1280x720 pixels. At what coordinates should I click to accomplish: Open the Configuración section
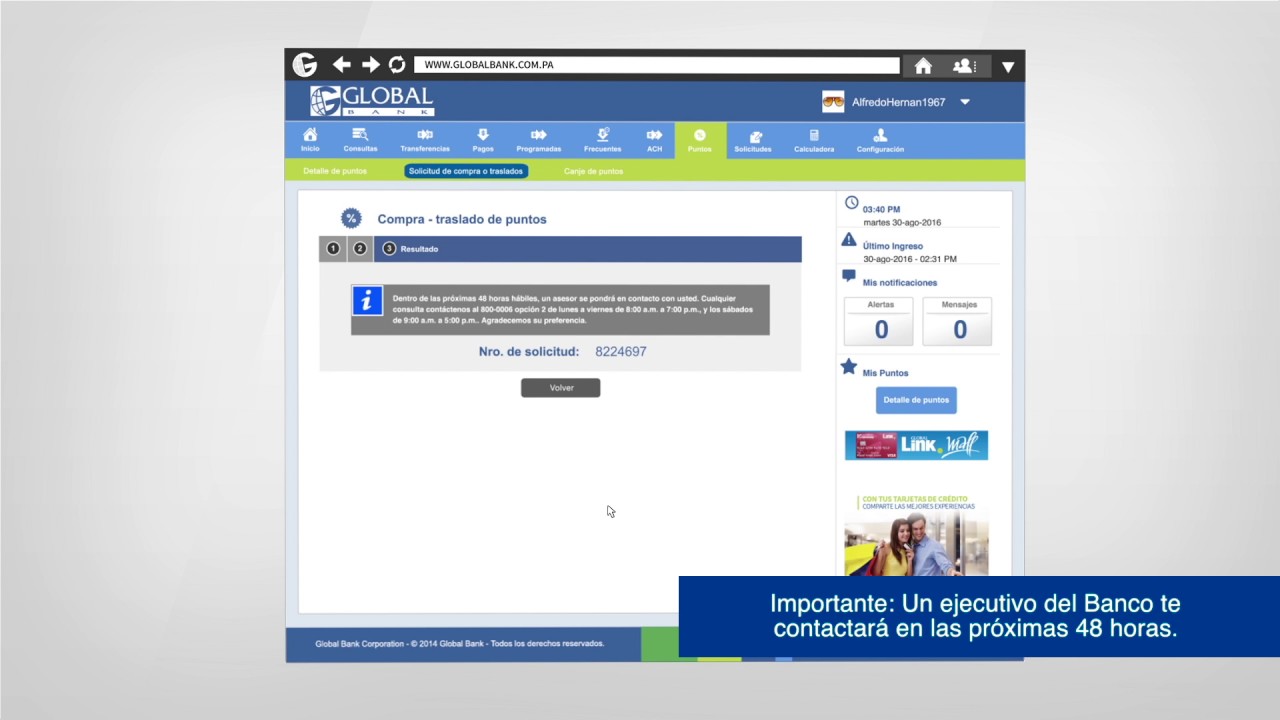pyautogui.click(x=880, y=141)
